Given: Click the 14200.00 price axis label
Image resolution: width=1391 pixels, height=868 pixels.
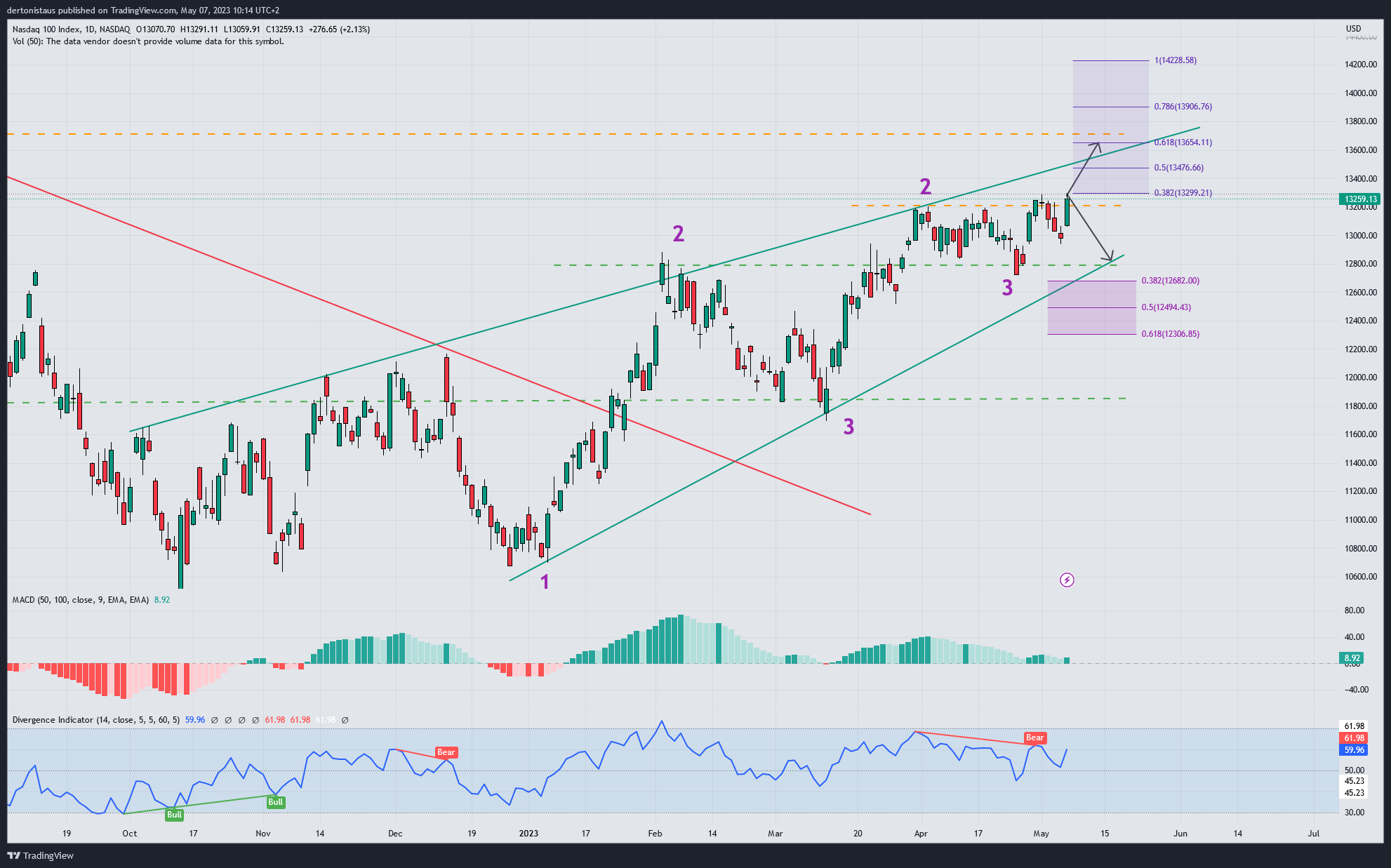Looking at the screenshot, I should (1360, 65).
